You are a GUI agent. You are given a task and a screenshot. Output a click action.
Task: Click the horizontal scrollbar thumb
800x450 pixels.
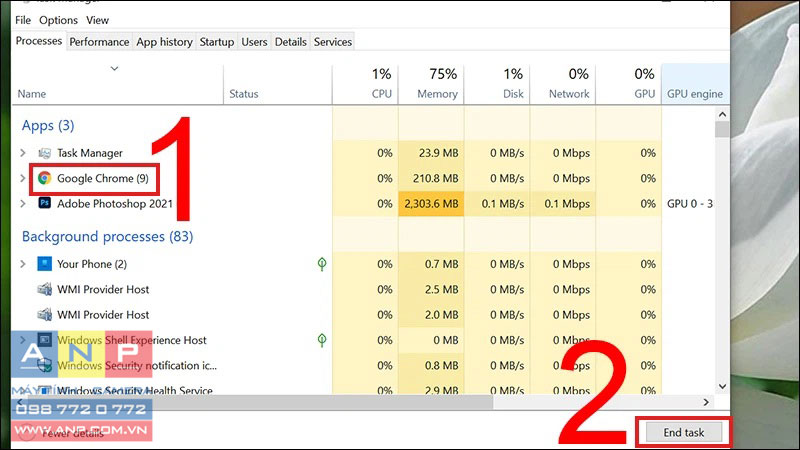click(x=260, y=402)
